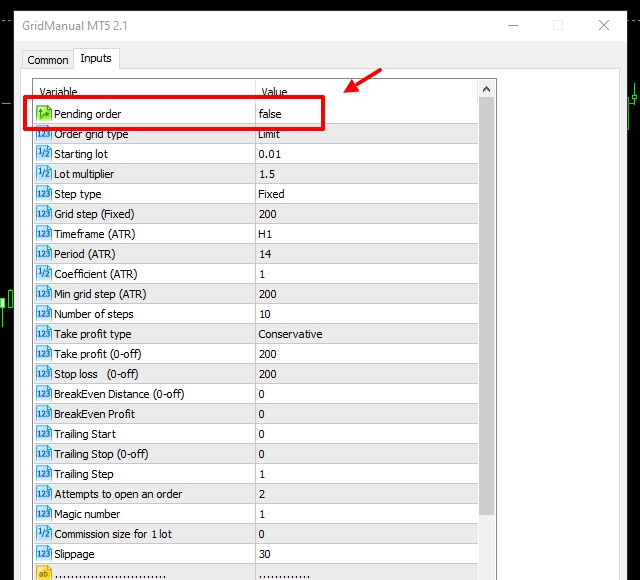Image resolution: width=640 pixels, height=580 pixels.
Task: Click the BreakEven Profit row icon
Action: click(x=44, y=413)
